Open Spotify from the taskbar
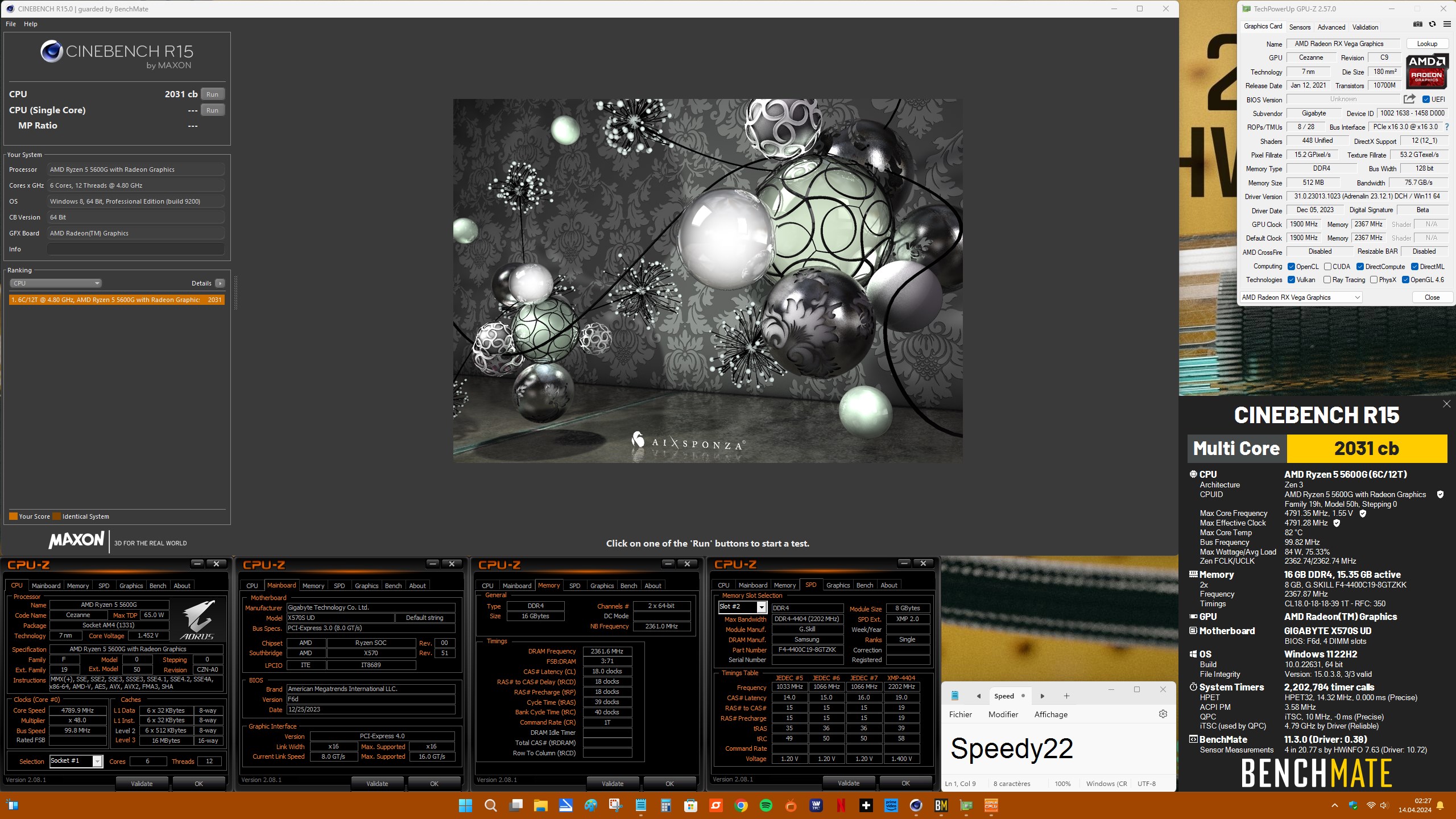This screenshot has width=1456, height=819. click(766, 805)
